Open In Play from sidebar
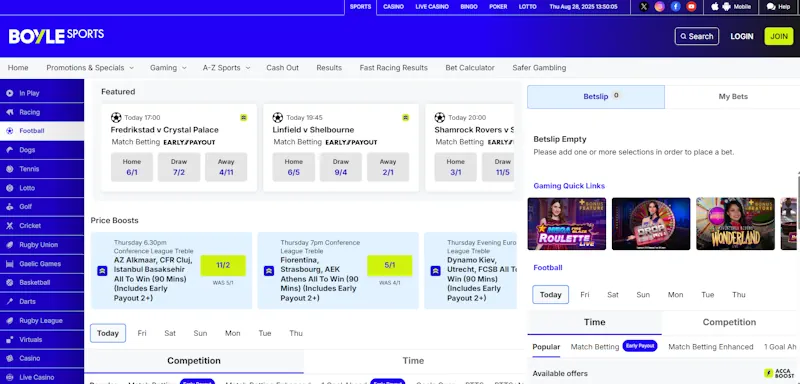Screen dimensions: 800x384 tap(42, 93)
